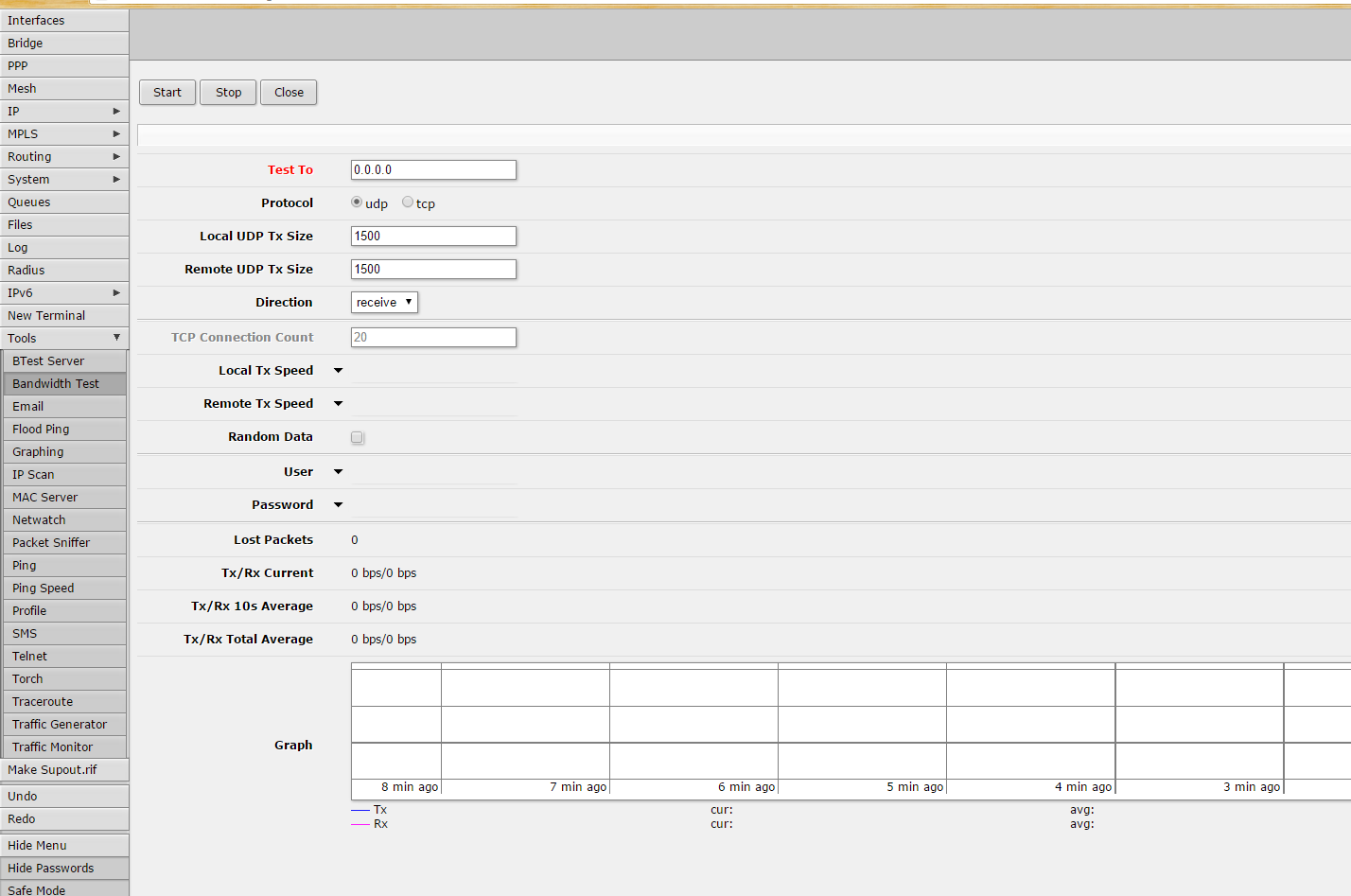Toggle the Random Data checkbox
The height and width of the screenshot is (896, 1351).
point(358,437)
